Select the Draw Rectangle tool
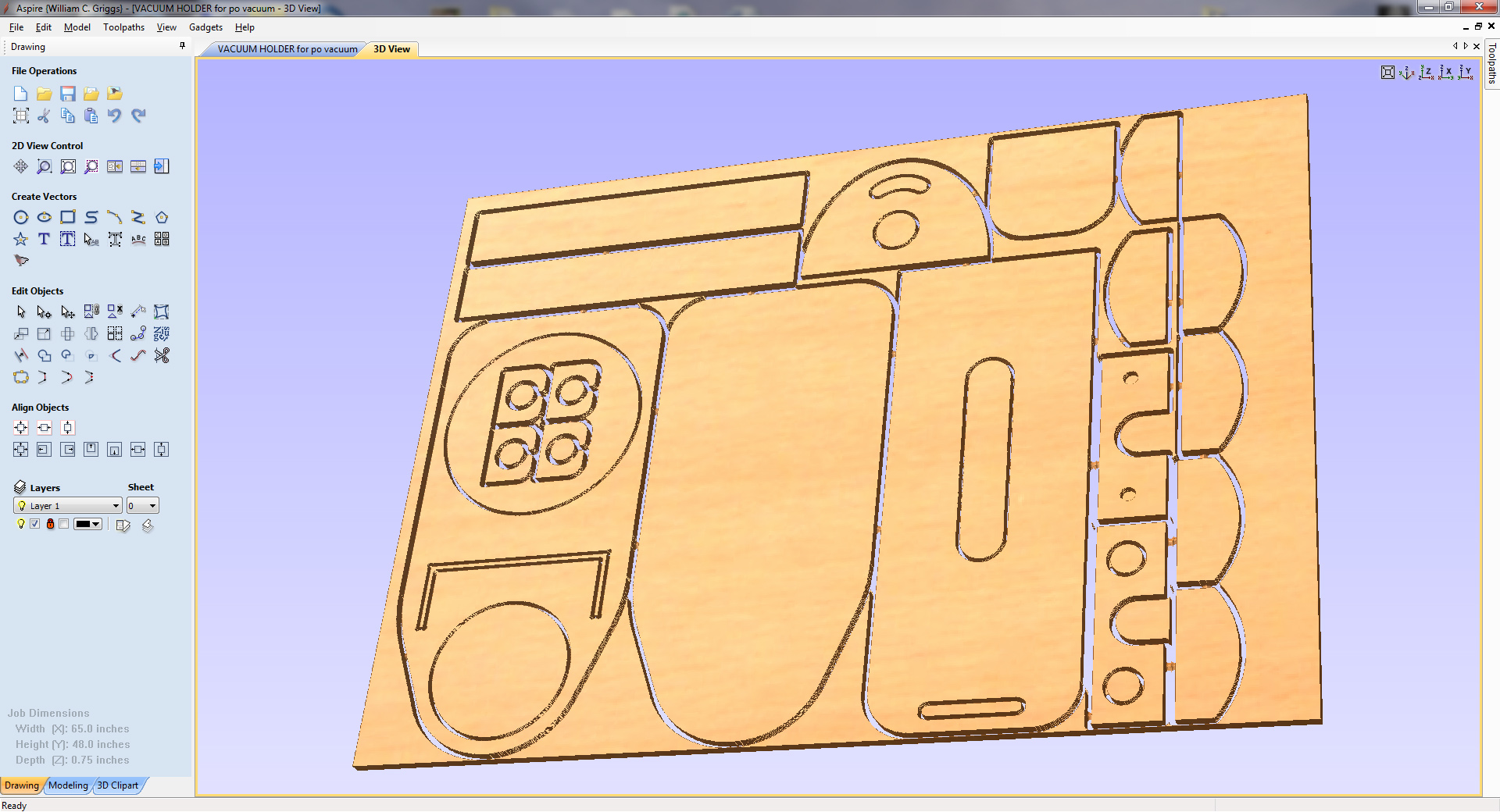This screenshot has width=1500, height=812. [68, 217]
